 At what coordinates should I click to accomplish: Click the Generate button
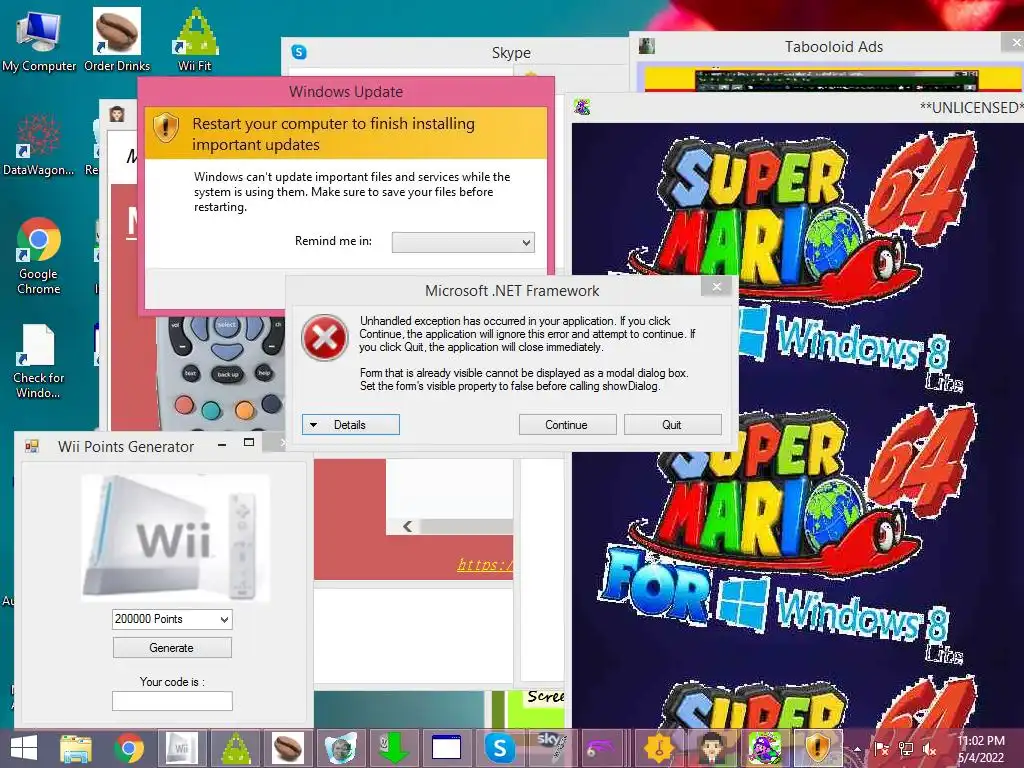point(172,648)
